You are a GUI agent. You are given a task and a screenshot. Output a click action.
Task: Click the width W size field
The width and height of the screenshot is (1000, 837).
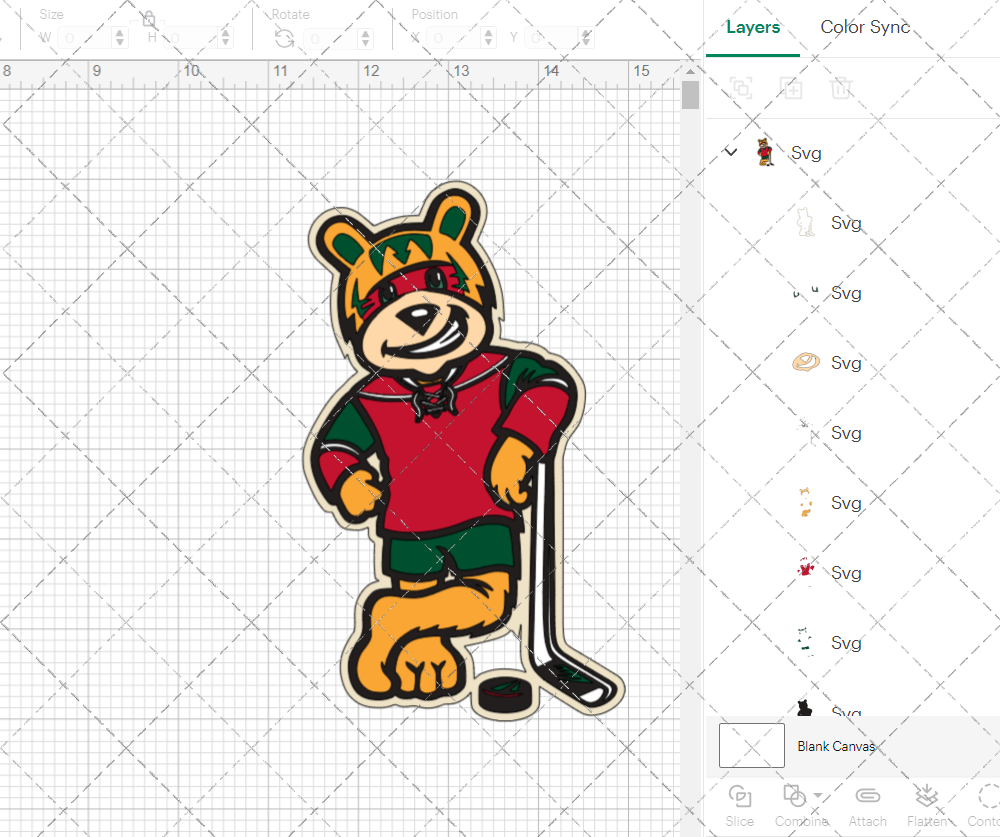[86, 38]
